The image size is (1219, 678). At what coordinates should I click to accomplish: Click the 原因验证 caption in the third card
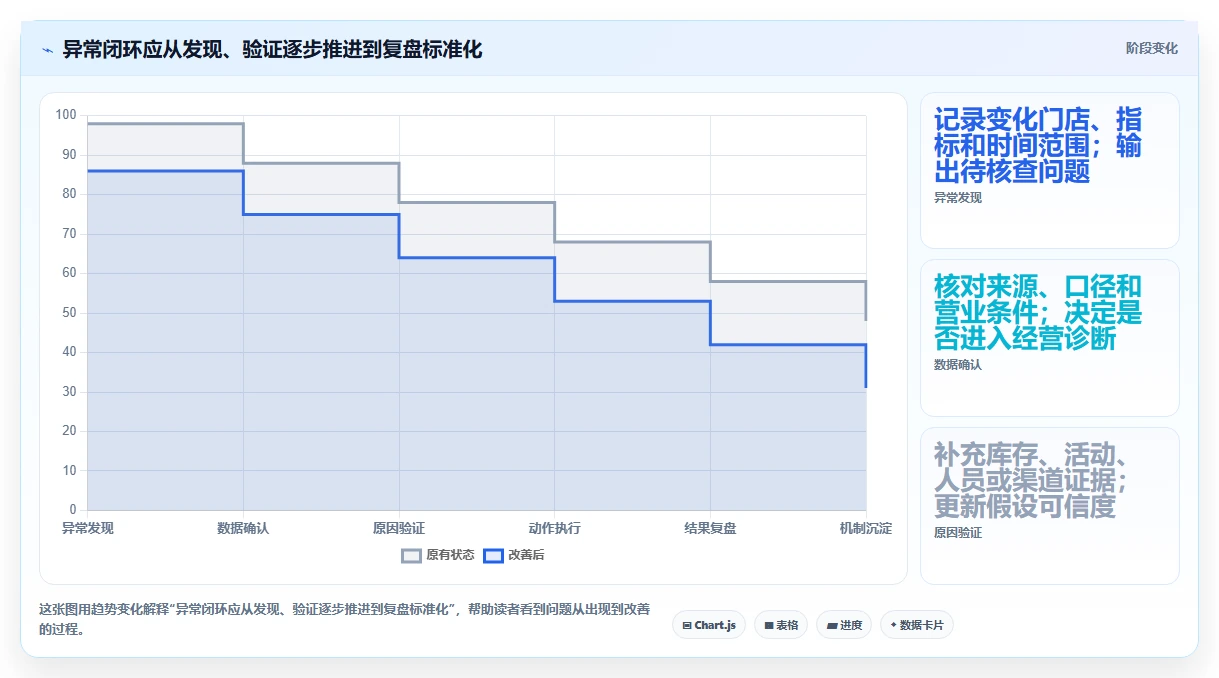coord(958,533)
